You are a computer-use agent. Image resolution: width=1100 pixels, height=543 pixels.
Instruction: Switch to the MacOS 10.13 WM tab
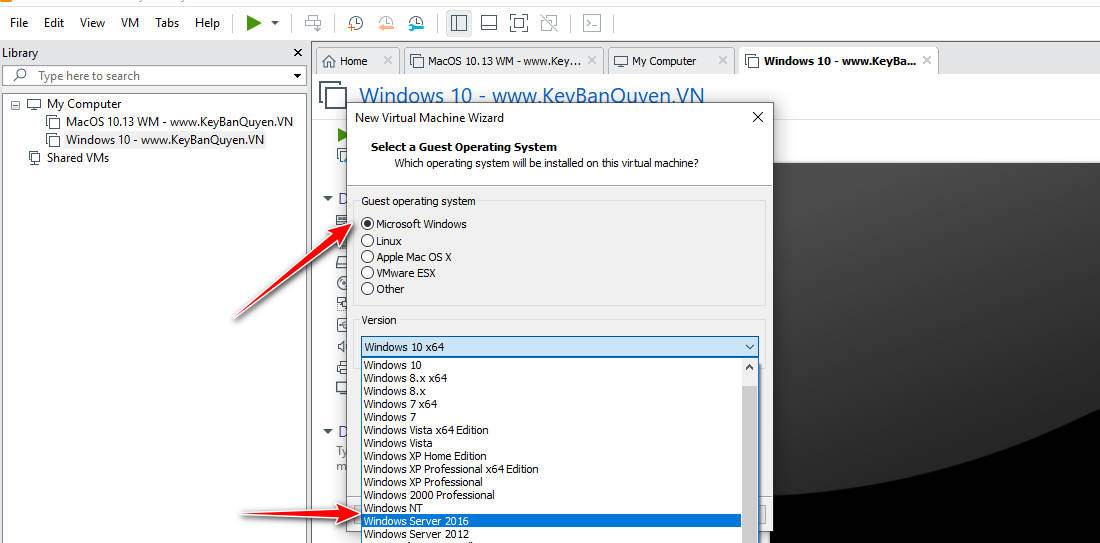(504, 61)
